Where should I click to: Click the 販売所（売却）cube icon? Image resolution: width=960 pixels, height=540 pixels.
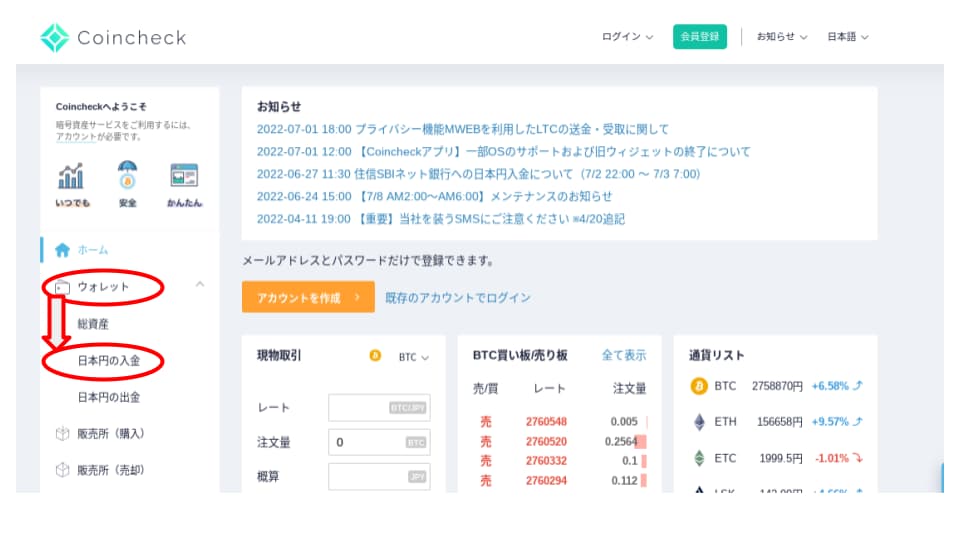[62, 470]
